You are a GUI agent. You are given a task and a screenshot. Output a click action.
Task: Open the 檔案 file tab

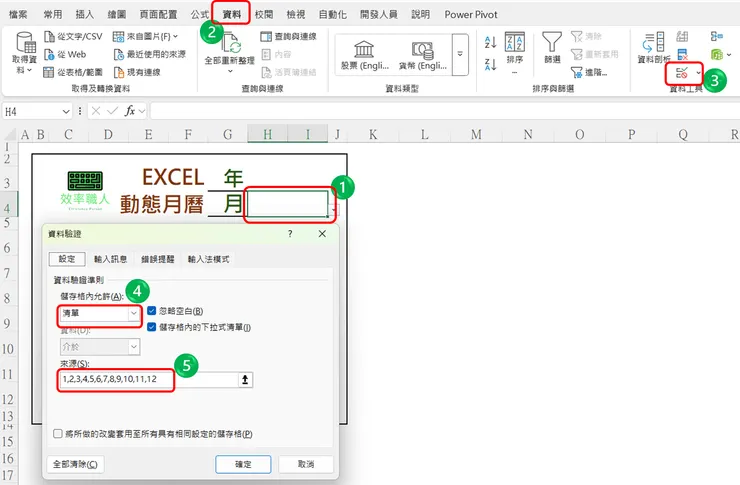18,15
